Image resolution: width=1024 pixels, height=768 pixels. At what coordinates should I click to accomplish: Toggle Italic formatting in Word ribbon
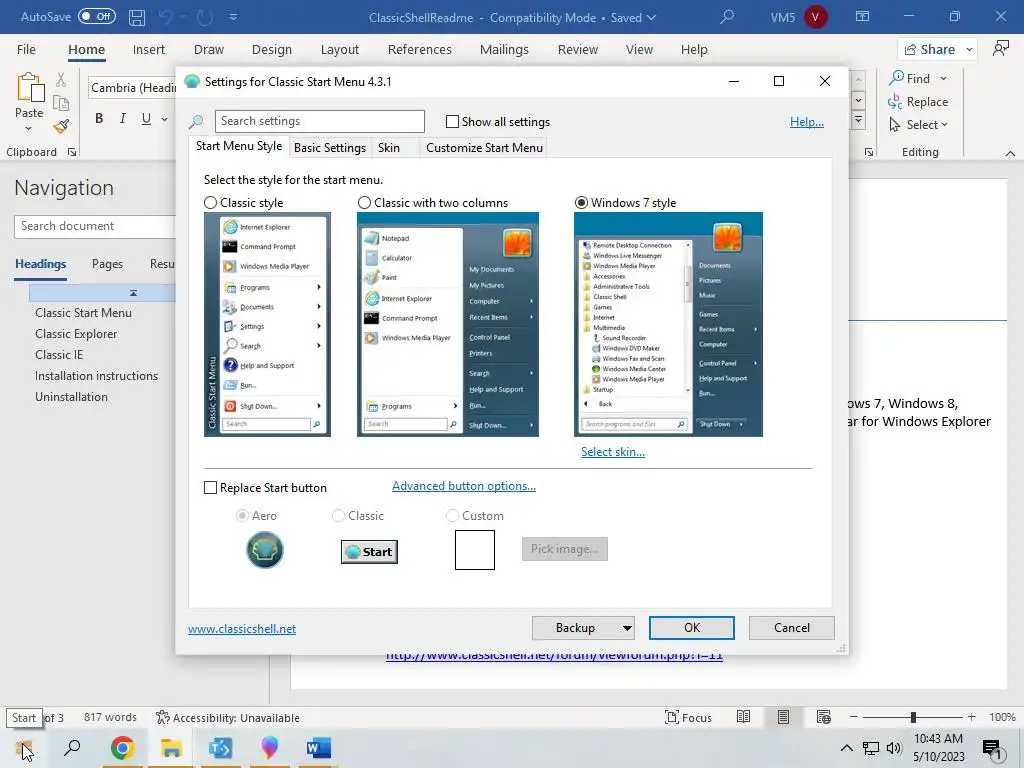tap(123, 118)
